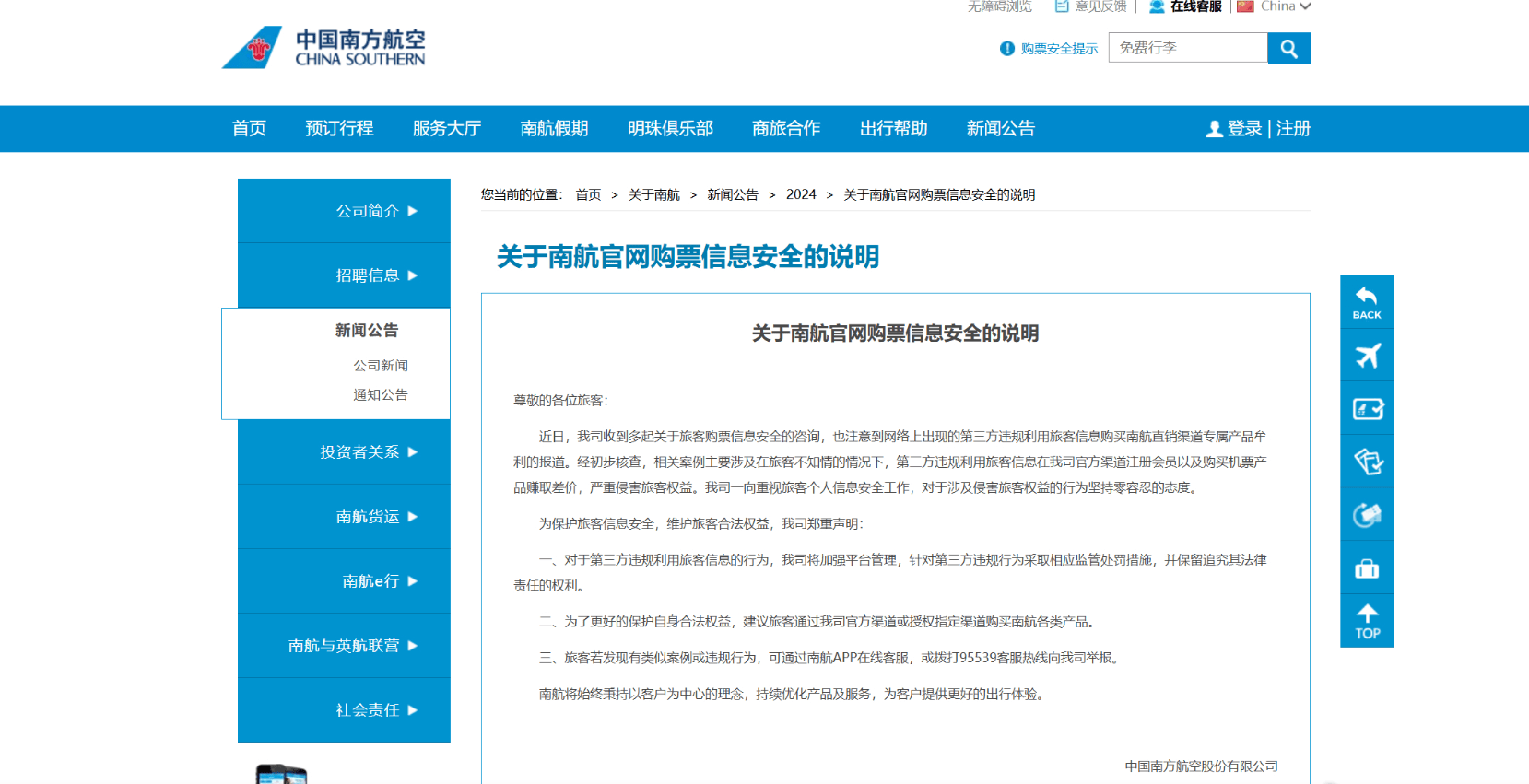Click the 登录 login link
Viewport: 1529px width, 784px height.
tap(1244, 129)
